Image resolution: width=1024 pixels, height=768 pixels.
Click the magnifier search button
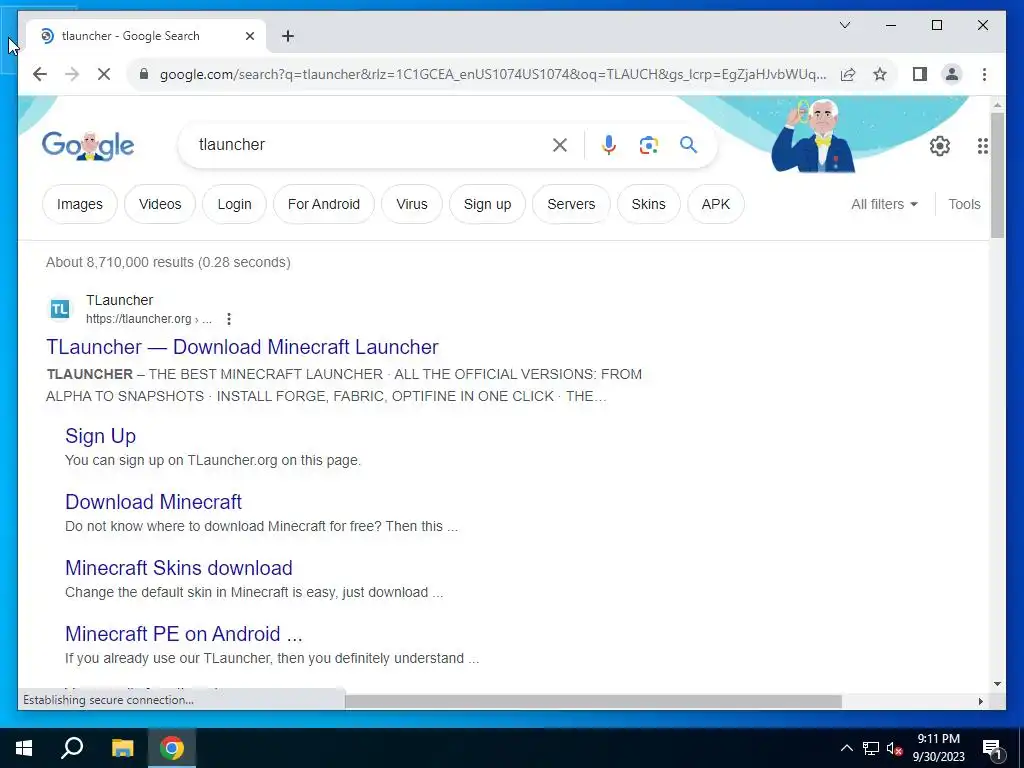click(688, 145)
